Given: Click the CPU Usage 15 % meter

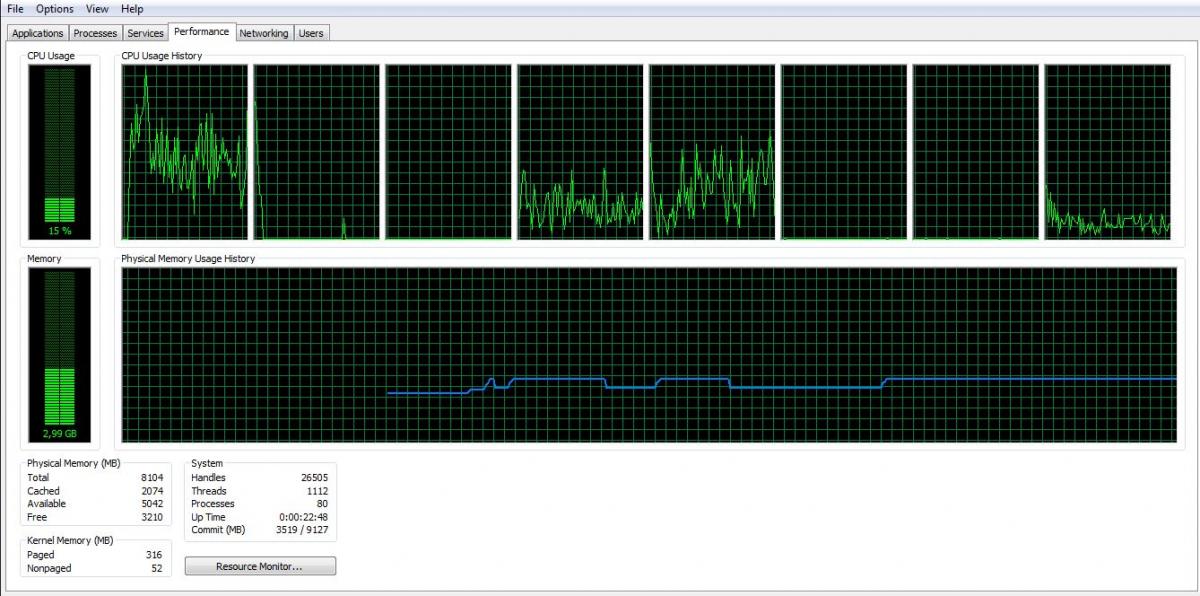Looking at the screenshot, I should 60,152.
